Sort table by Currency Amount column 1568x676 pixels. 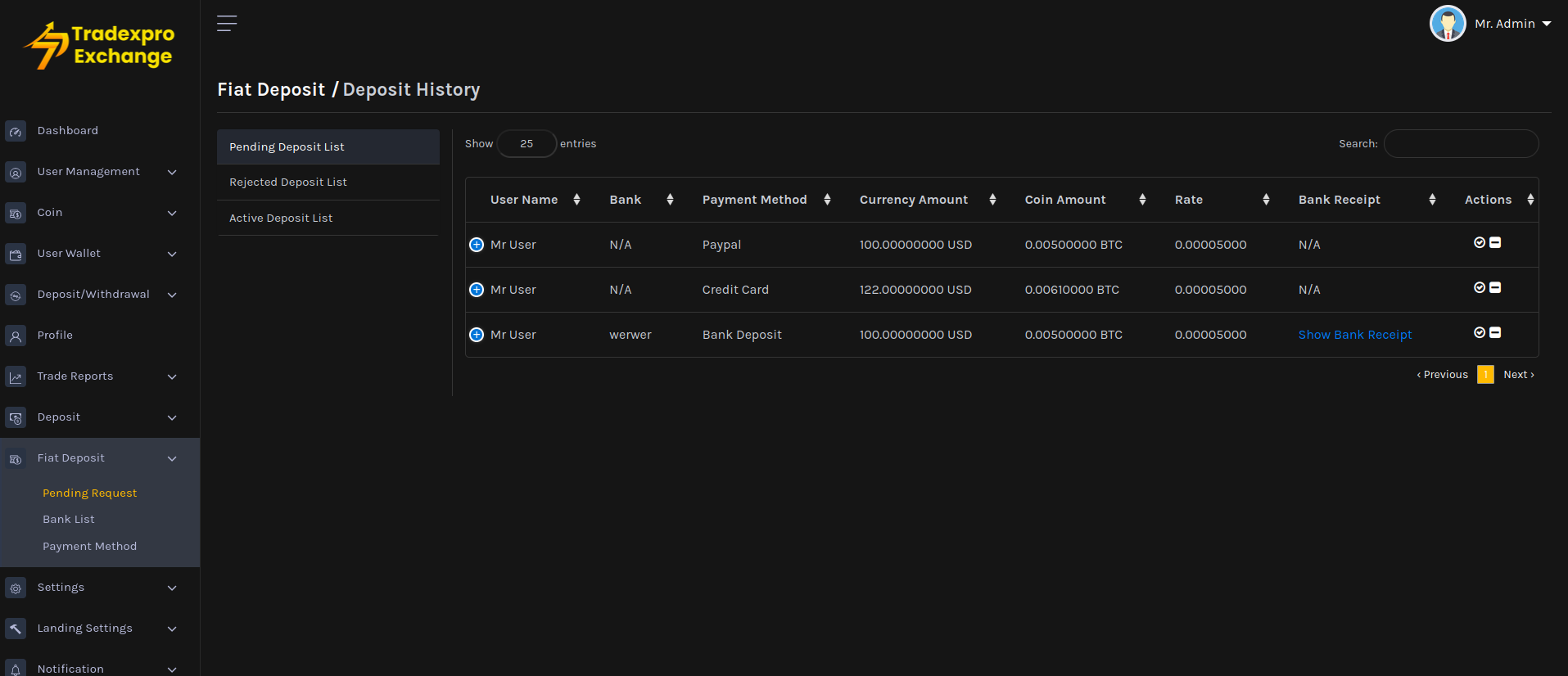[x=913, y=200]
